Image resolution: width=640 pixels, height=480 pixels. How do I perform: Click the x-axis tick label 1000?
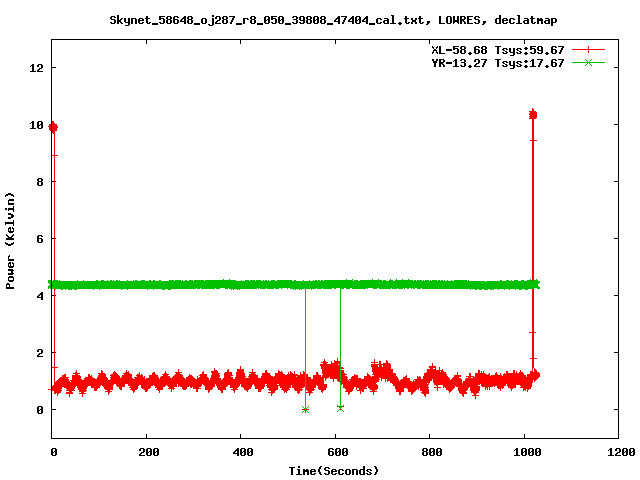point(527,452)
